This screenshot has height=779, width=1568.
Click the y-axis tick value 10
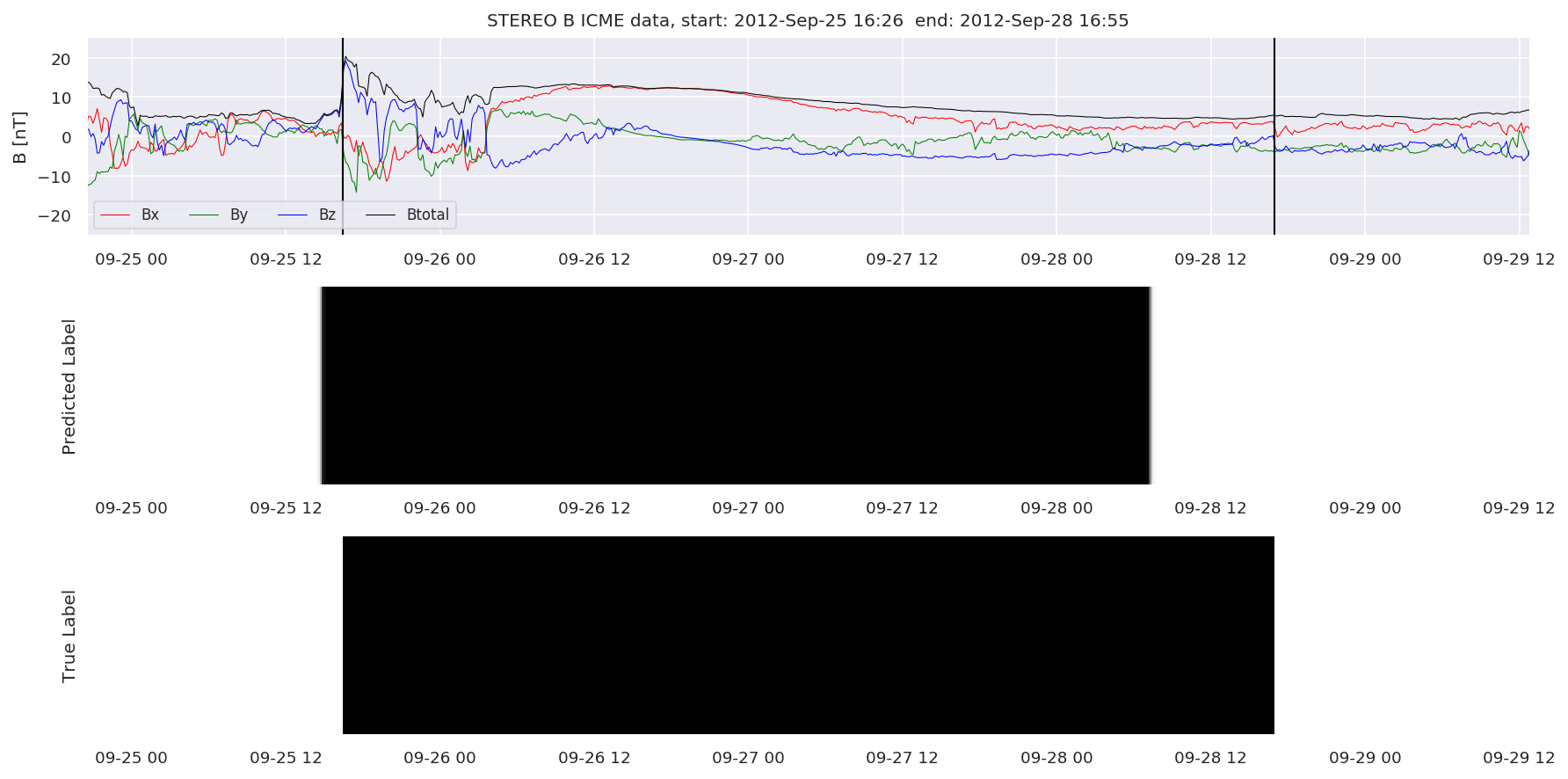(62, 98)
